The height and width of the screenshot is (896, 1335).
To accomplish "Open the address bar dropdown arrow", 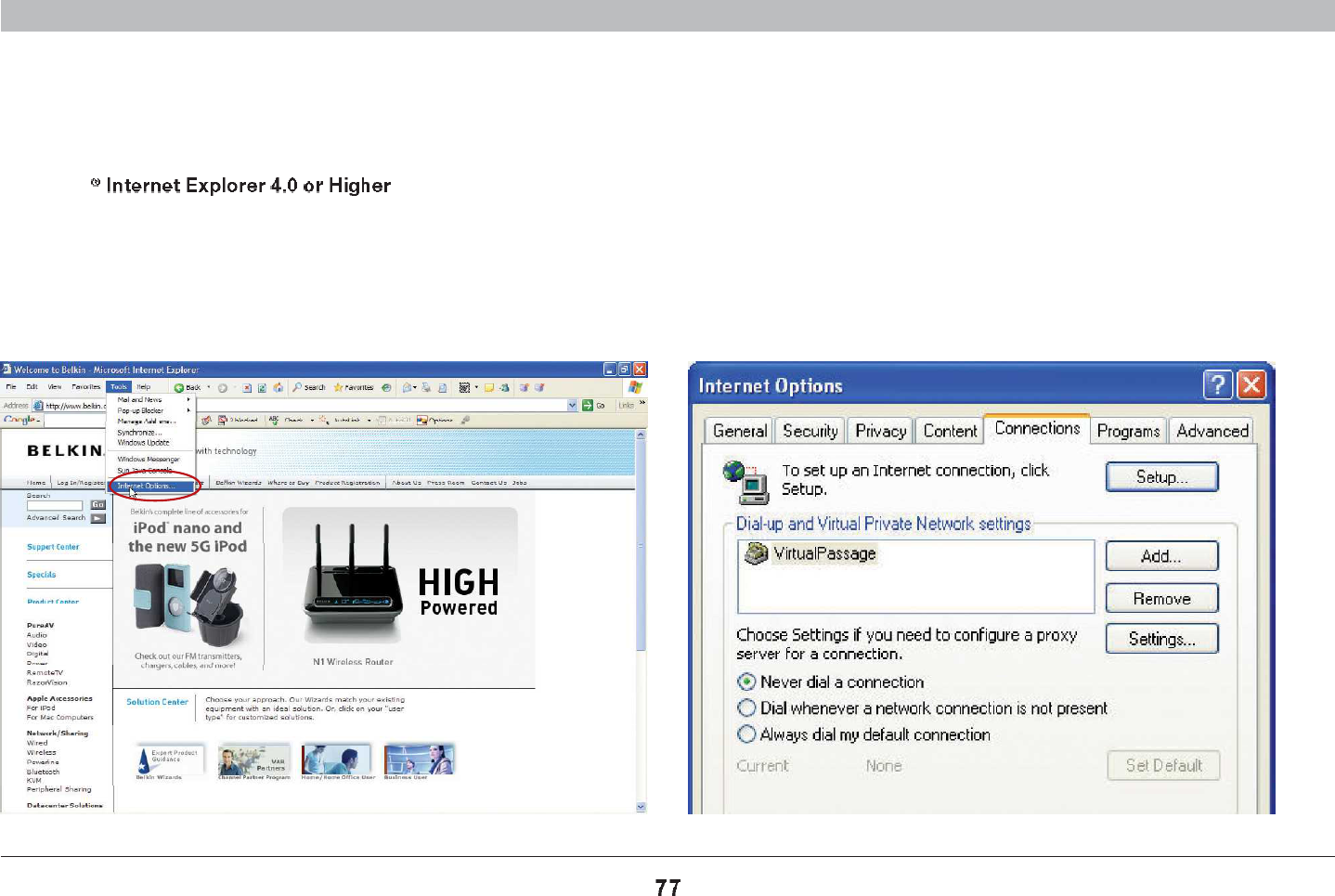I will tap(573, 405).
